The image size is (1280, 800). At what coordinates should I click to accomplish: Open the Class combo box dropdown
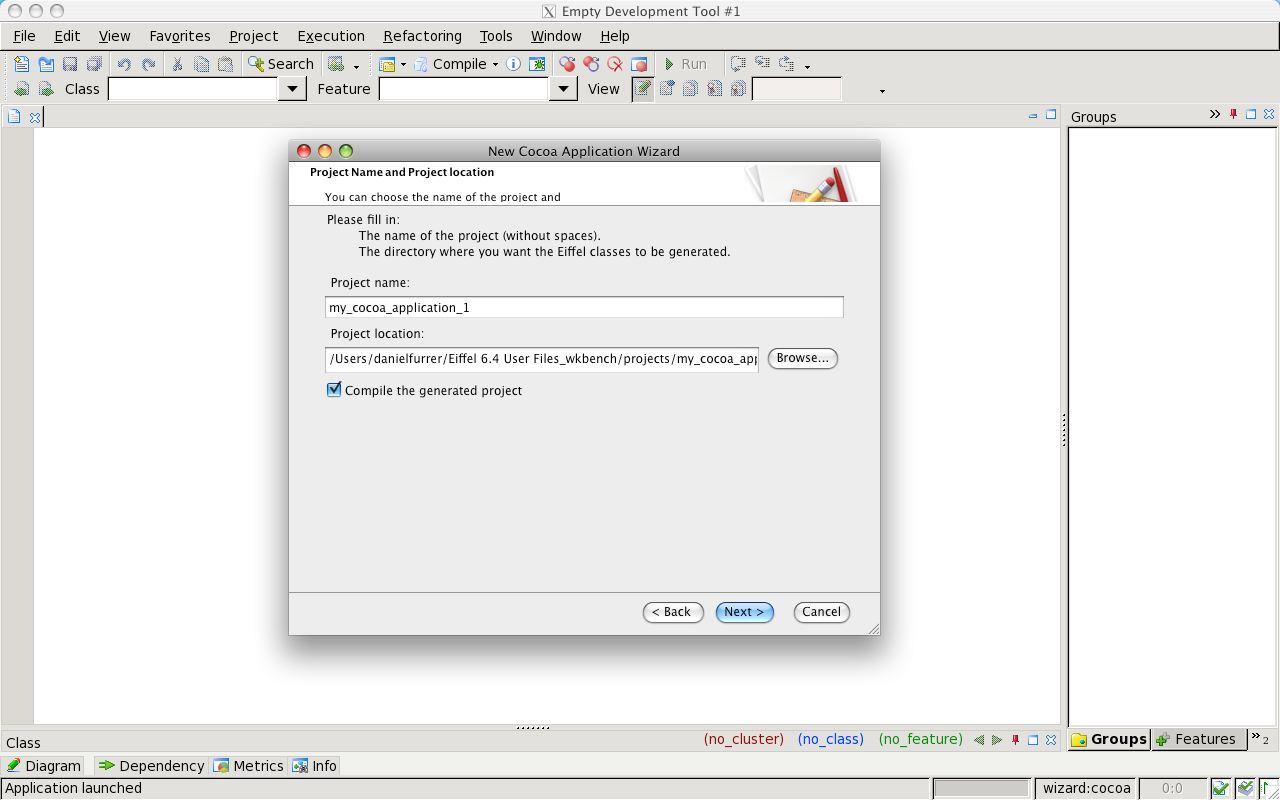tap(291, 89)
